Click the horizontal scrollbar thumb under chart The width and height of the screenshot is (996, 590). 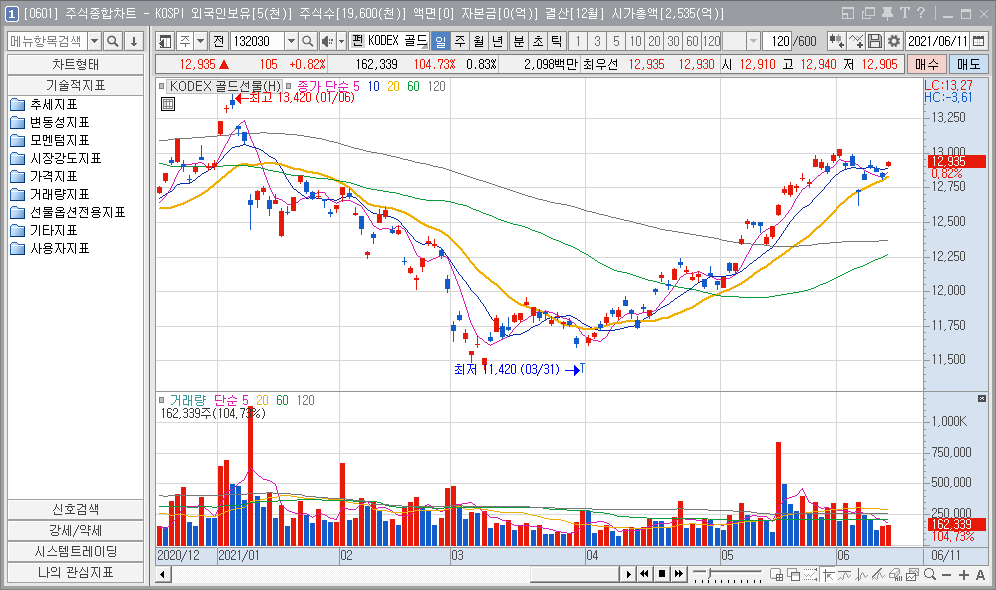(x=575, y=574)
